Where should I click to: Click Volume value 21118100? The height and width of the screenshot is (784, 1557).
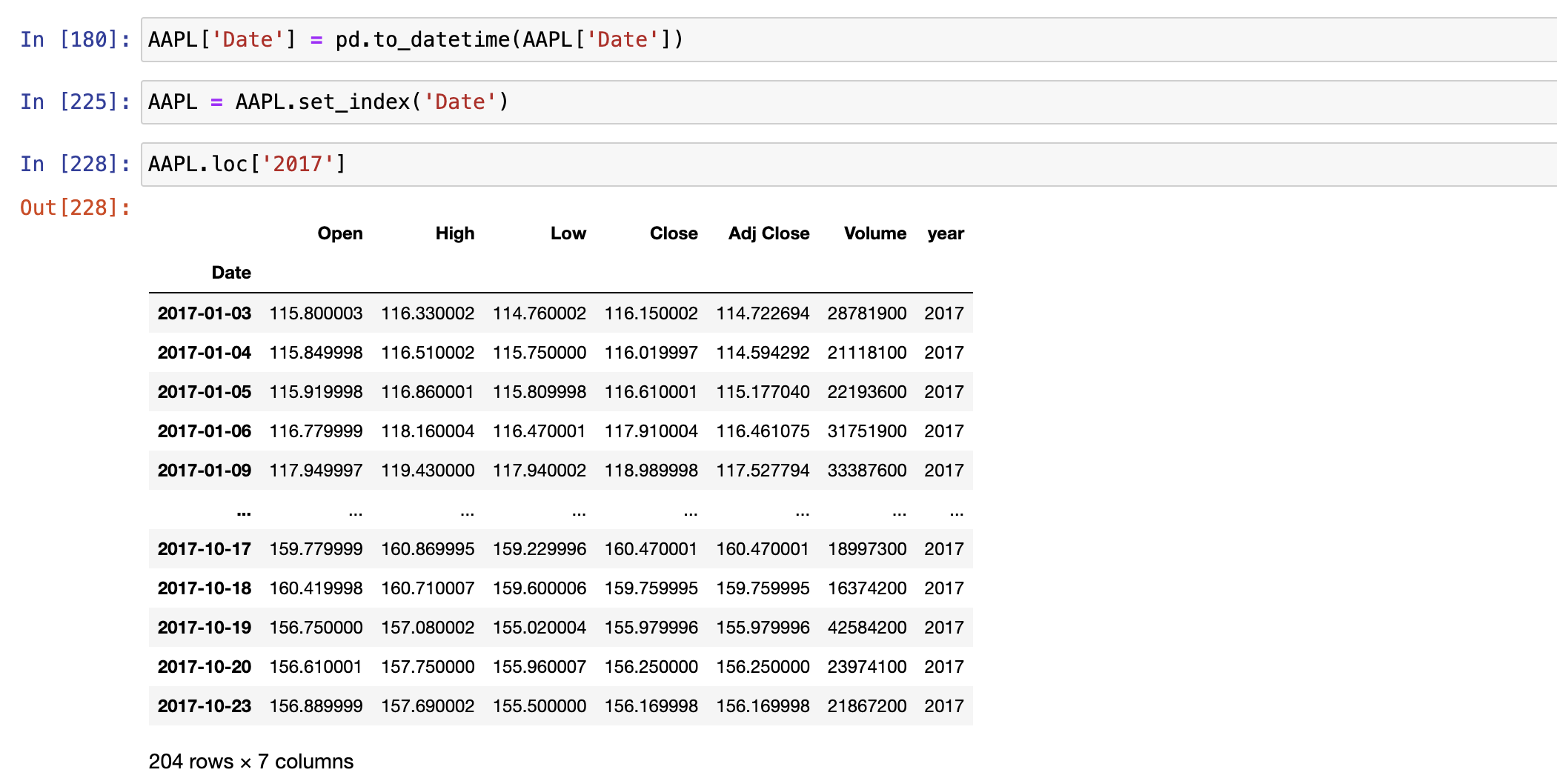point(867,353)
